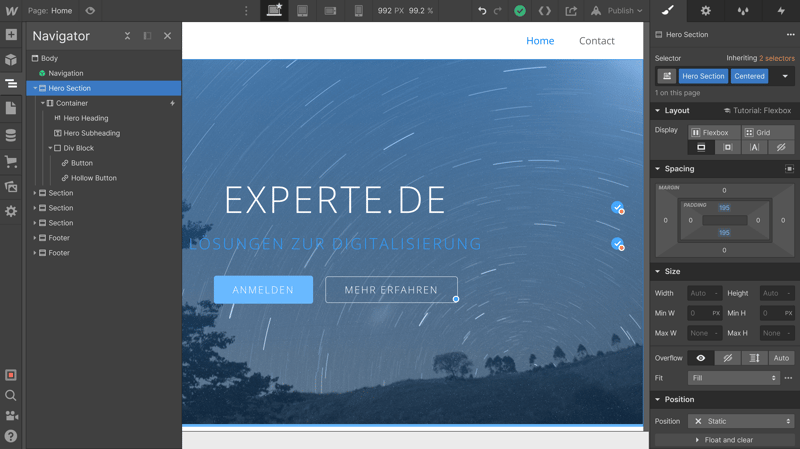Click the Contact nav link on canvas
Image resolution: width=800 pixels, height=449 pixels.
596,41
